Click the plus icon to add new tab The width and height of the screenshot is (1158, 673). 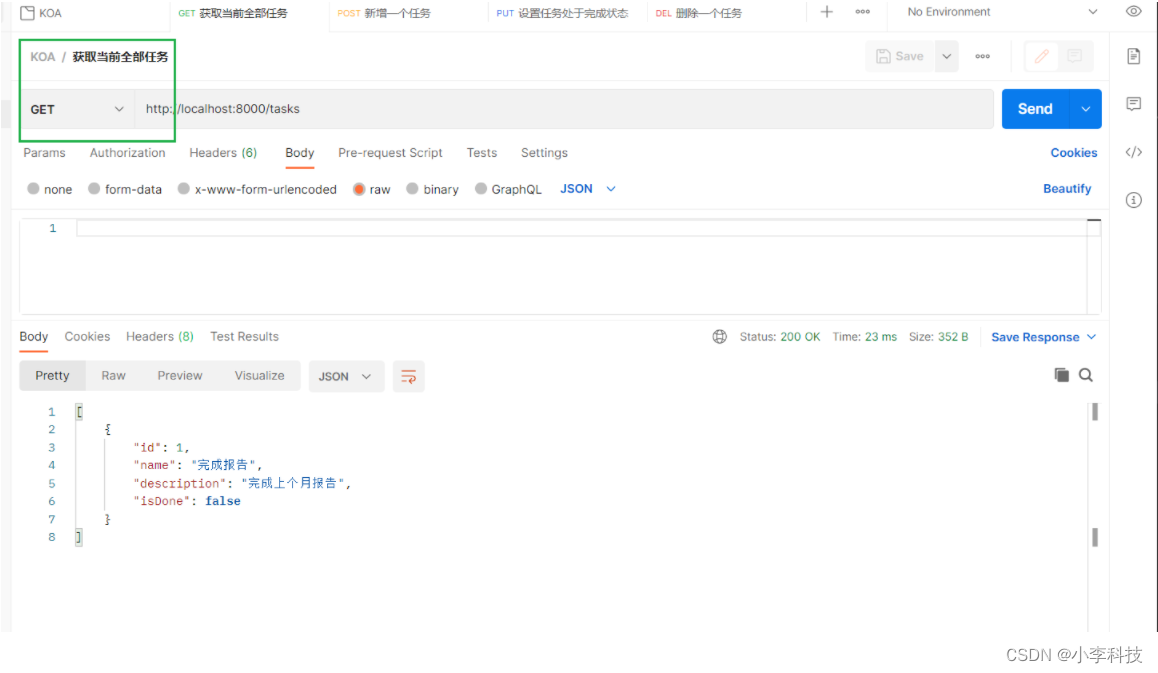coord(827,12)
